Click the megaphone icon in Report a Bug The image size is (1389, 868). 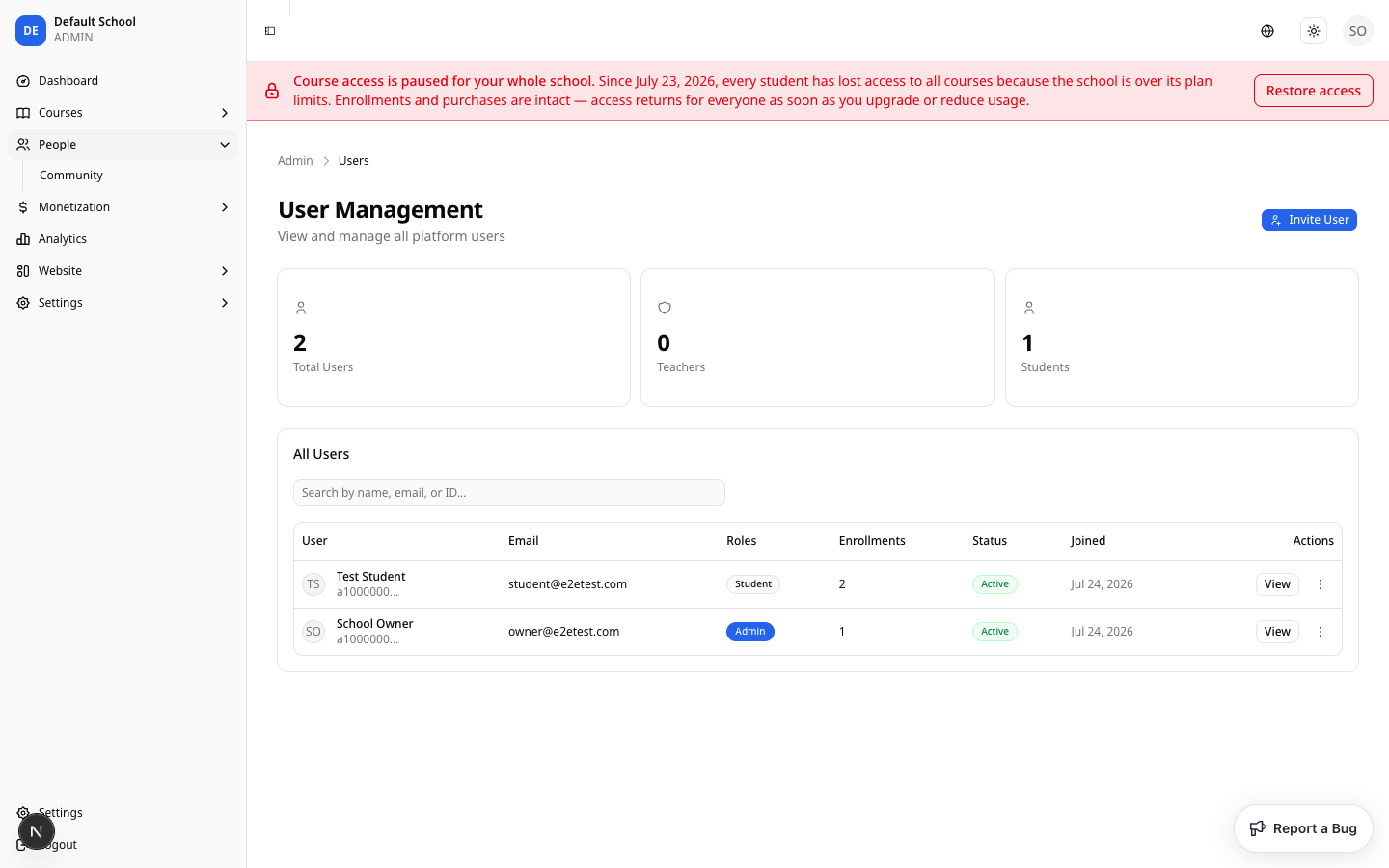1258,828
